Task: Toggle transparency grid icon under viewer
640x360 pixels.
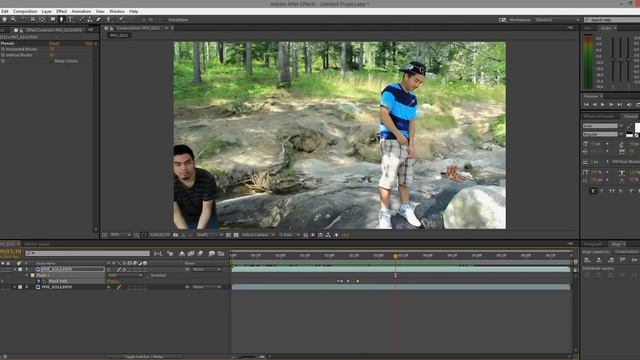Action: click(236, 235)
